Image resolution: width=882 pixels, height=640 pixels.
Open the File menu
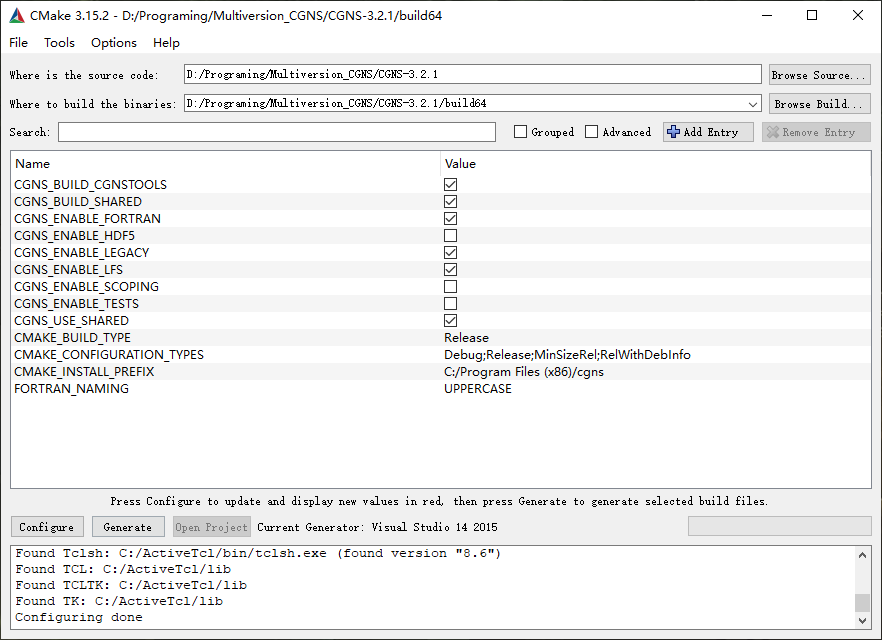point(19,43)
